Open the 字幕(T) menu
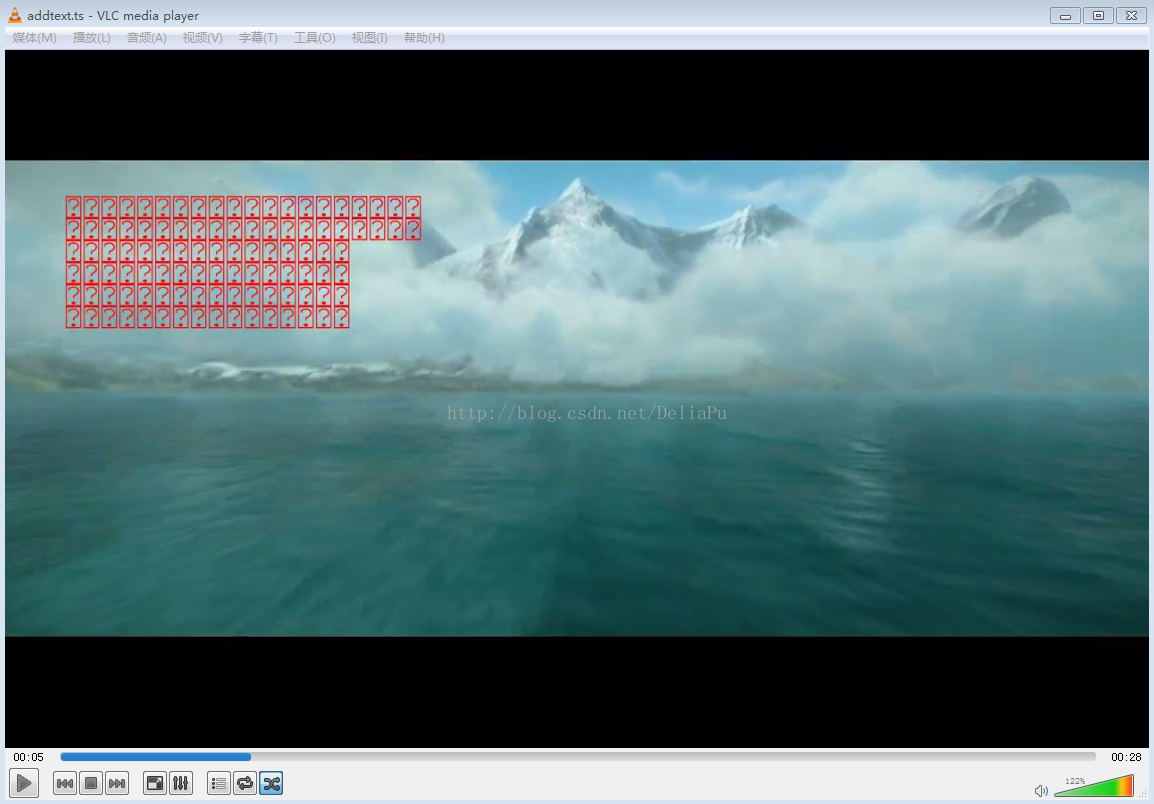Image resolution: width=1154 pixels, height=804 pixels. 258,38
